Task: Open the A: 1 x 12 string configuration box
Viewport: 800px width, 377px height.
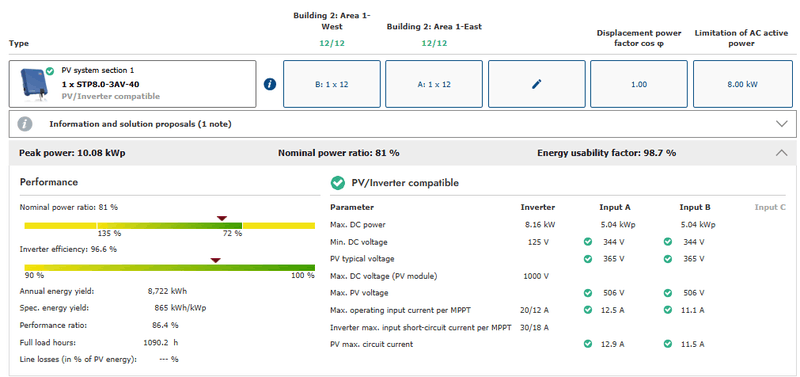Action: (434, 84)
